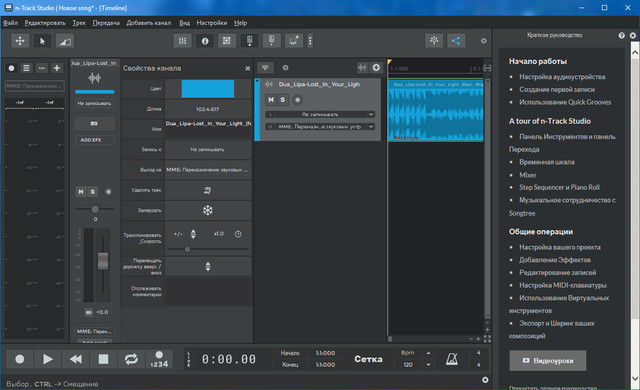640x390 pixels.
Task: Click the transpose up/down stepper
Action: (193, 234)
